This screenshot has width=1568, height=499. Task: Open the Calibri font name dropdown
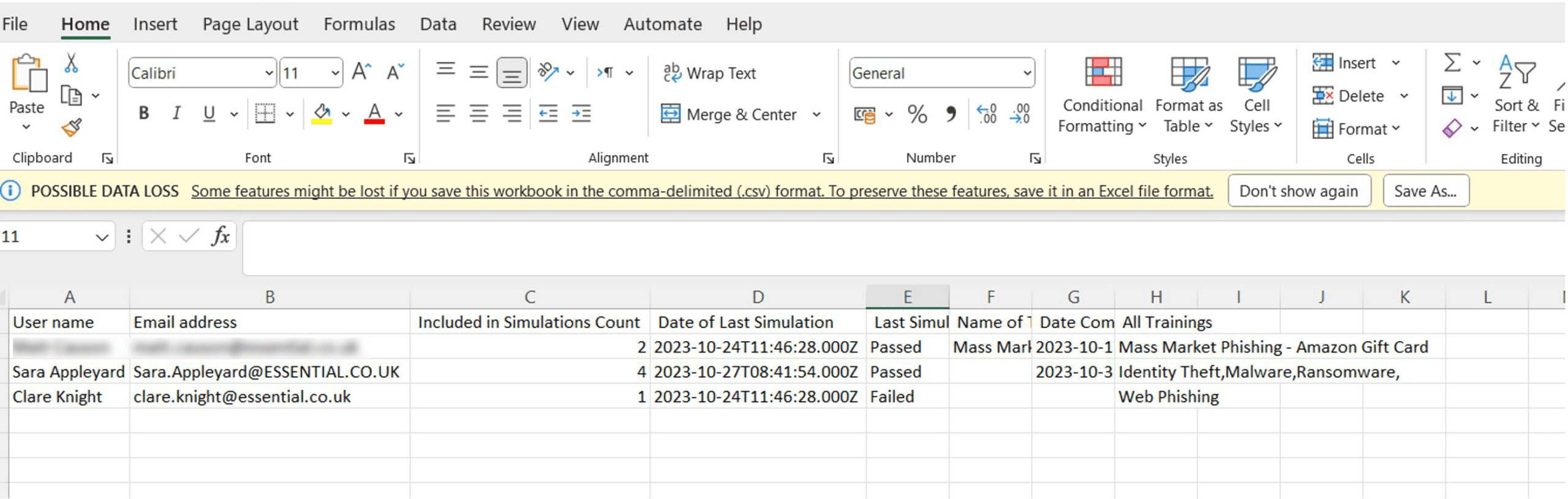click(269, 73)
